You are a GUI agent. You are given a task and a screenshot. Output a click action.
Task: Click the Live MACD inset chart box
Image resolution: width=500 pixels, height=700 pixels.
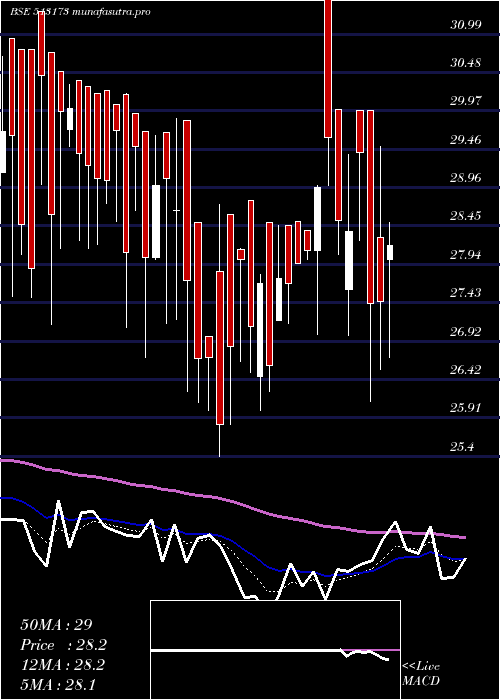pyautogui.click(x=275, y=650)
